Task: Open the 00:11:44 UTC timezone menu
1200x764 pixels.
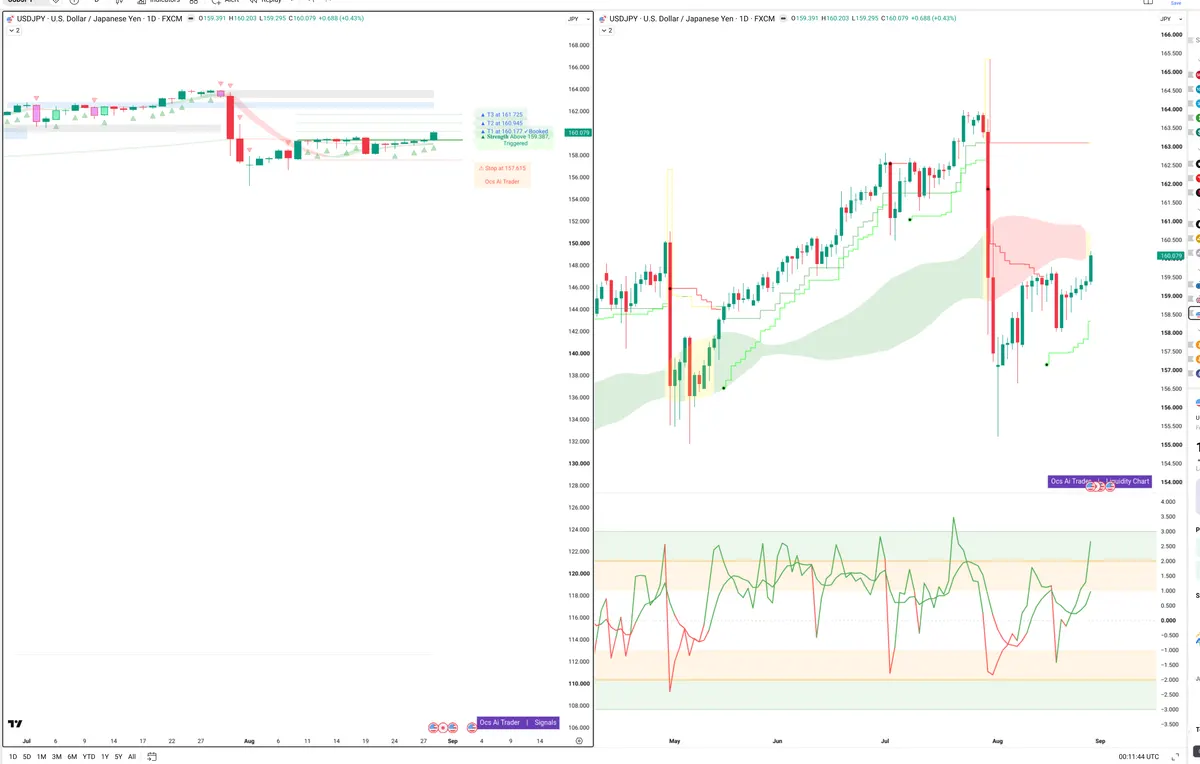Action: (x=1138, y=757)
